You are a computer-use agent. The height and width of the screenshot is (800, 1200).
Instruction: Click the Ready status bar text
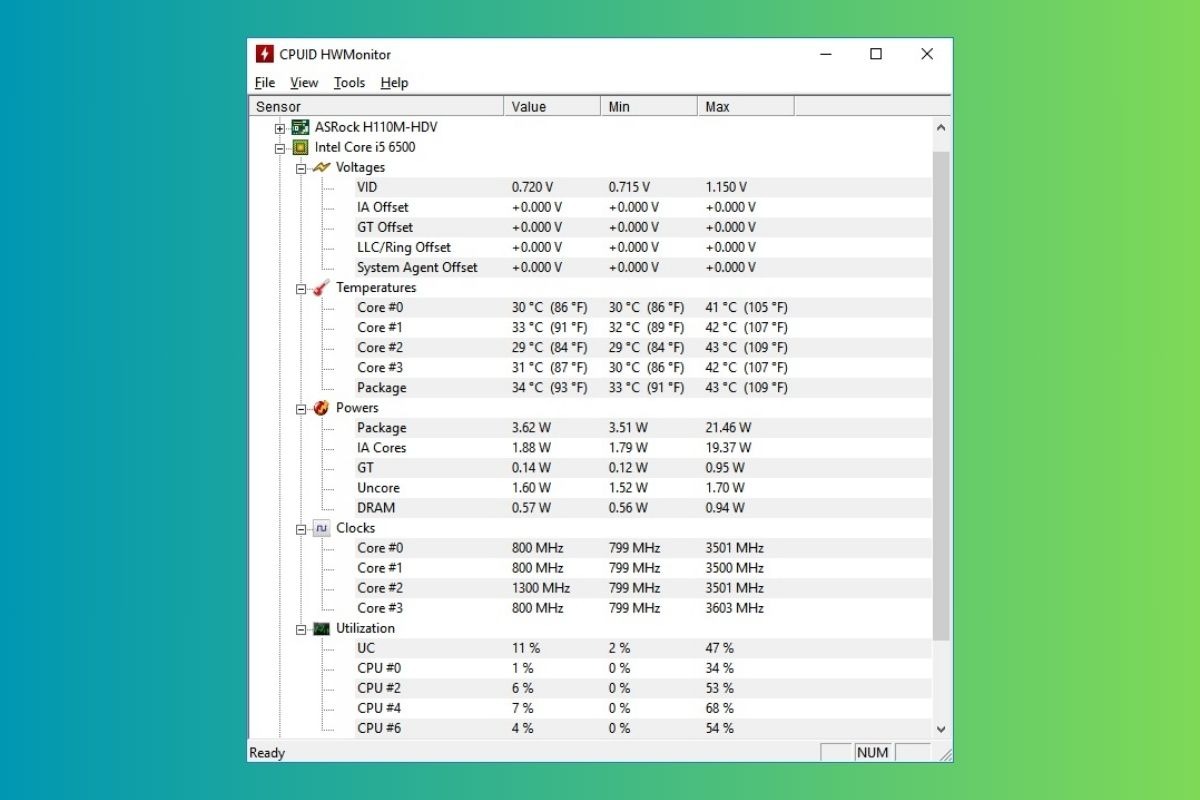click(x=267, y=753)
